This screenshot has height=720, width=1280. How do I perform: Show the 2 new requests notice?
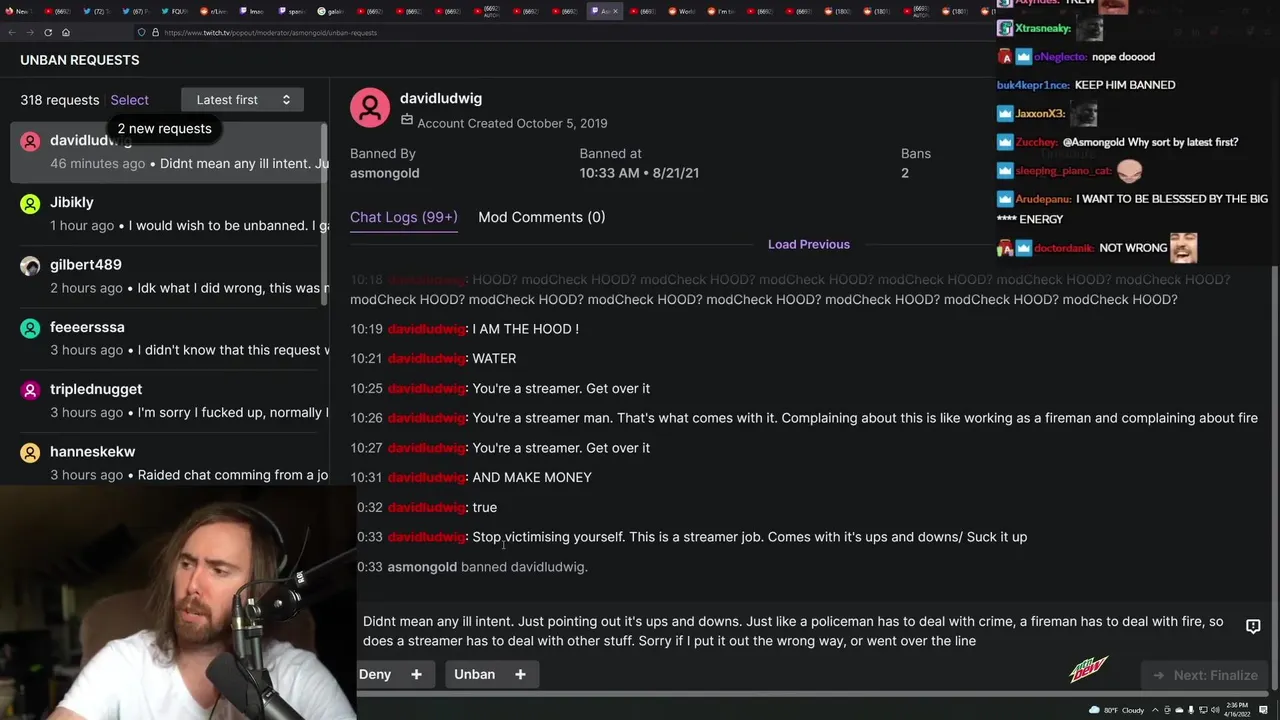click(164, 128)
